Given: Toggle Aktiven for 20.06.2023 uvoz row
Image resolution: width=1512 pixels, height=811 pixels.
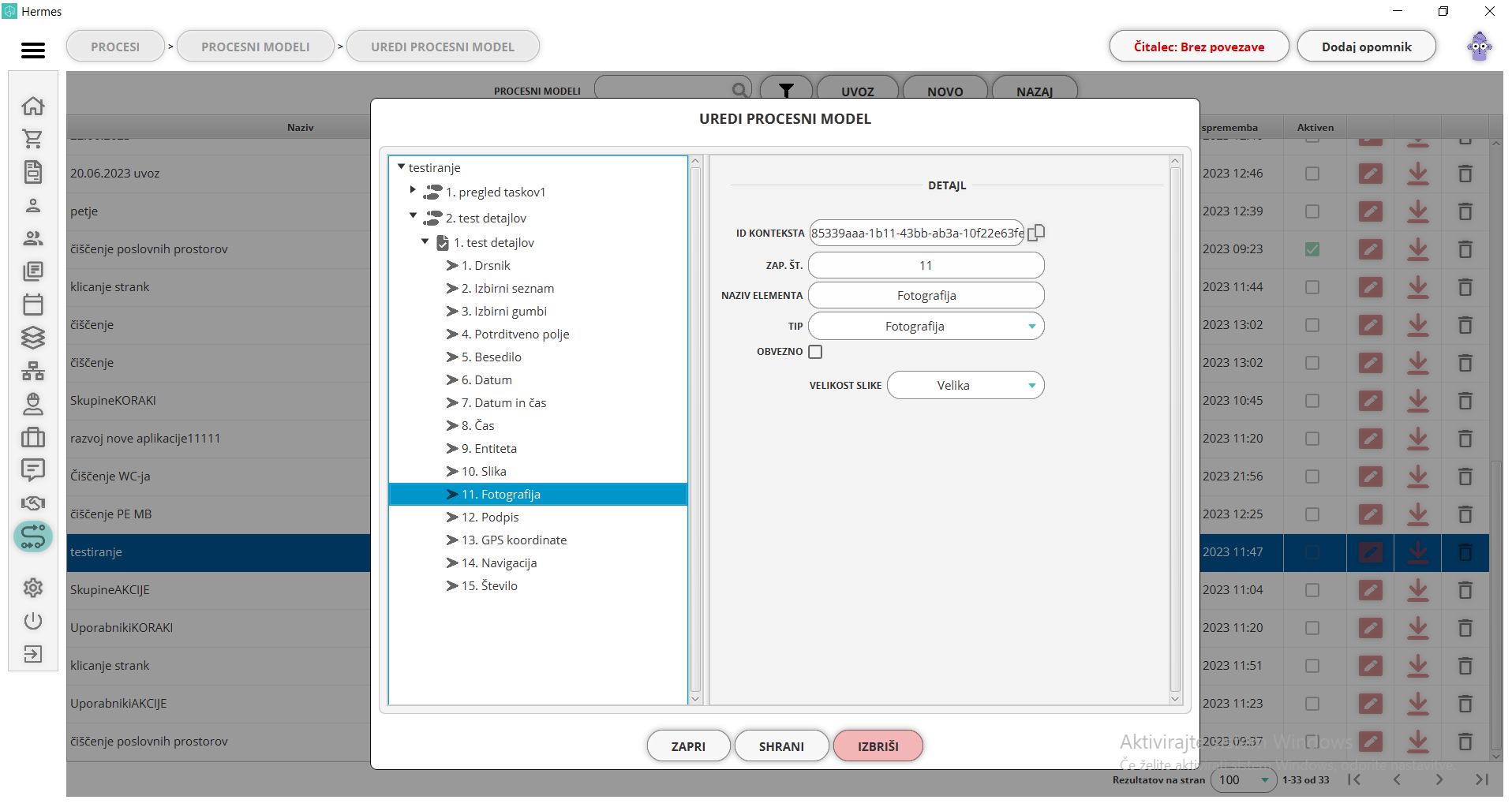Looking at the screenshot, I should [x=1312, y=174].
